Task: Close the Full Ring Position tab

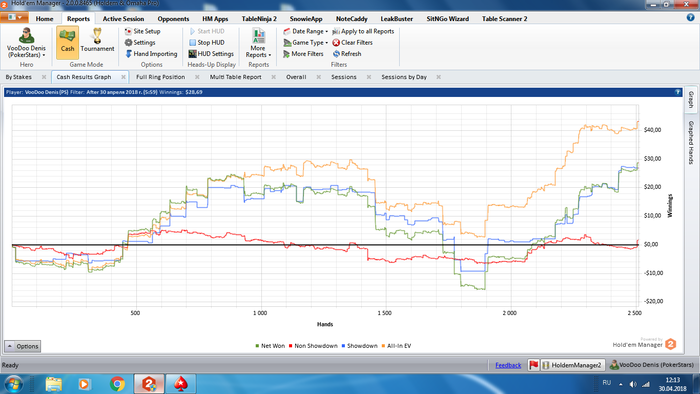Action: (x=197, y=77)
